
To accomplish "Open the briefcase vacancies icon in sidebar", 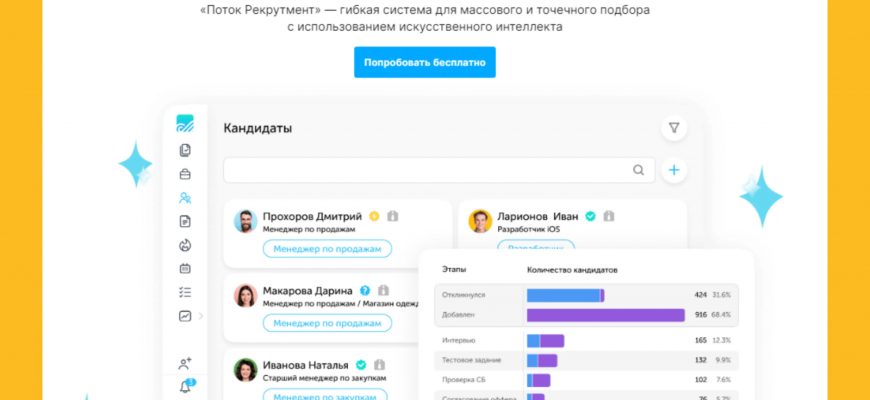I will tap(184, 174).
